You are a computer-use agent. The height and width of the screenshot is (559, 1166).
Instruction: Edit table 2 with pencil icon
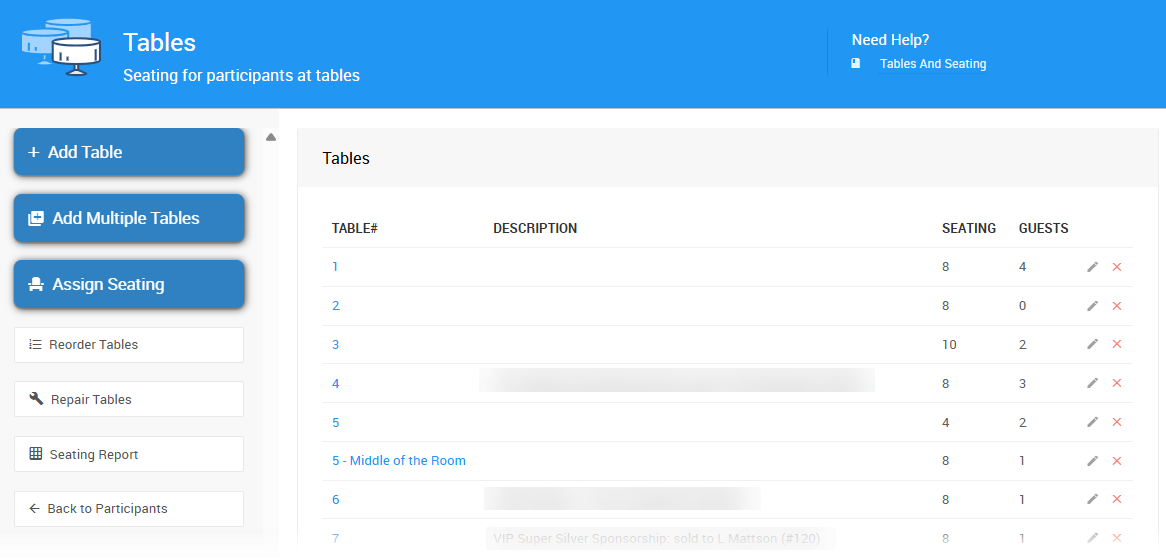(x=1092, y=306)
